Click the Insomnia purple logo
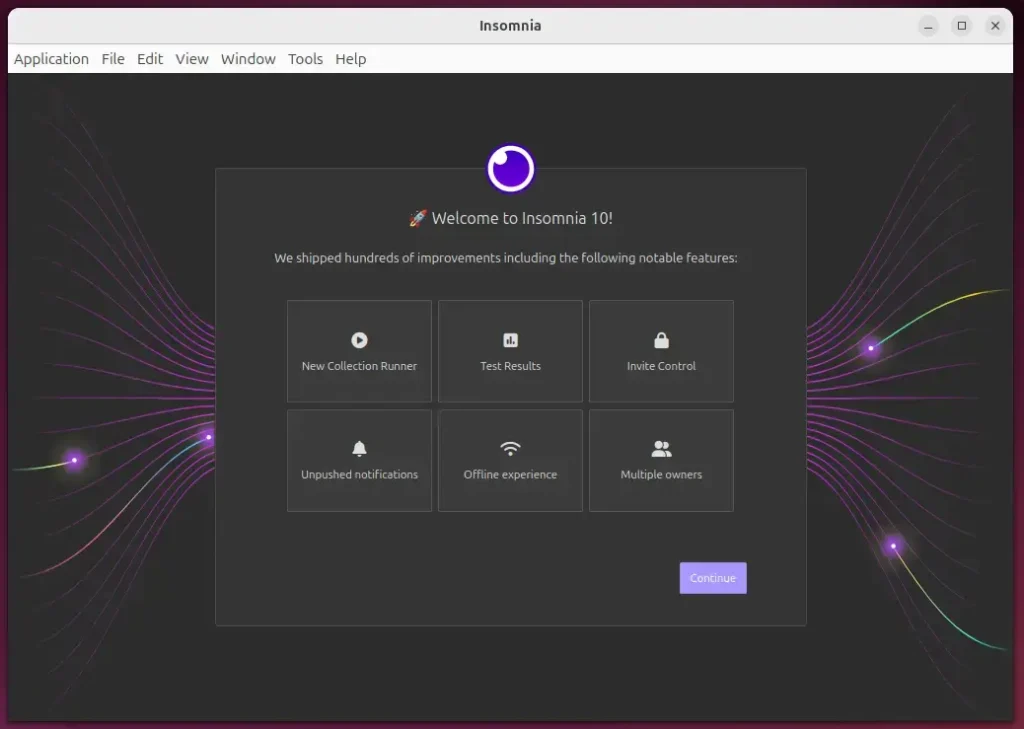 511,169
